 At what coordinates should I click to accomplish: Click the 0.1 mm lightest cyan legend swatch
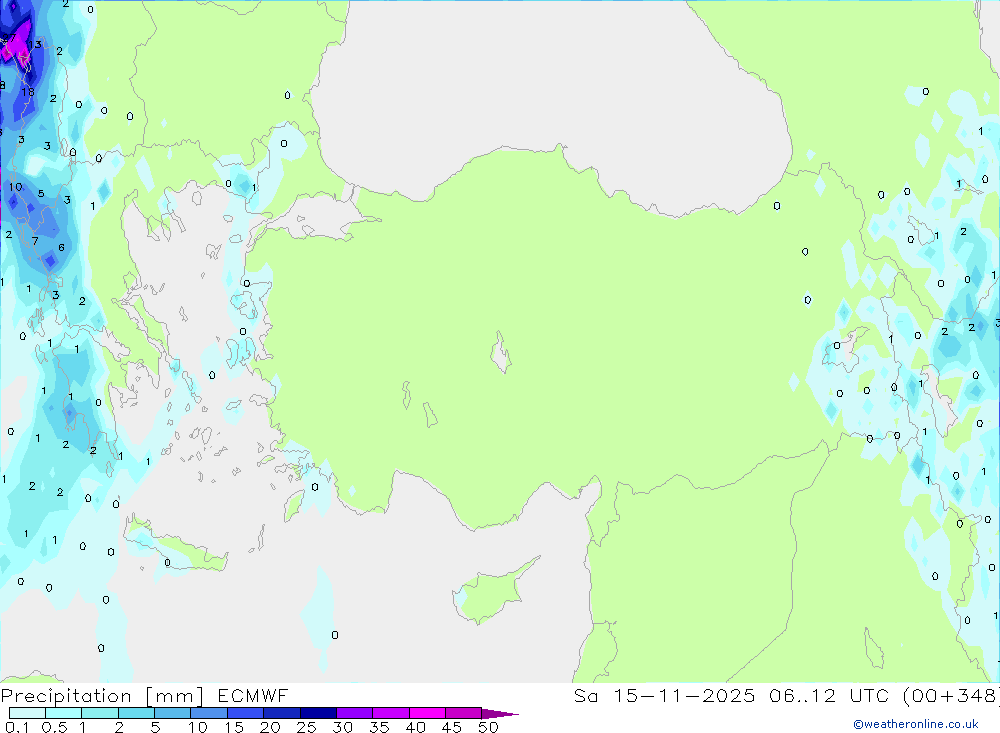click(27, 713)
